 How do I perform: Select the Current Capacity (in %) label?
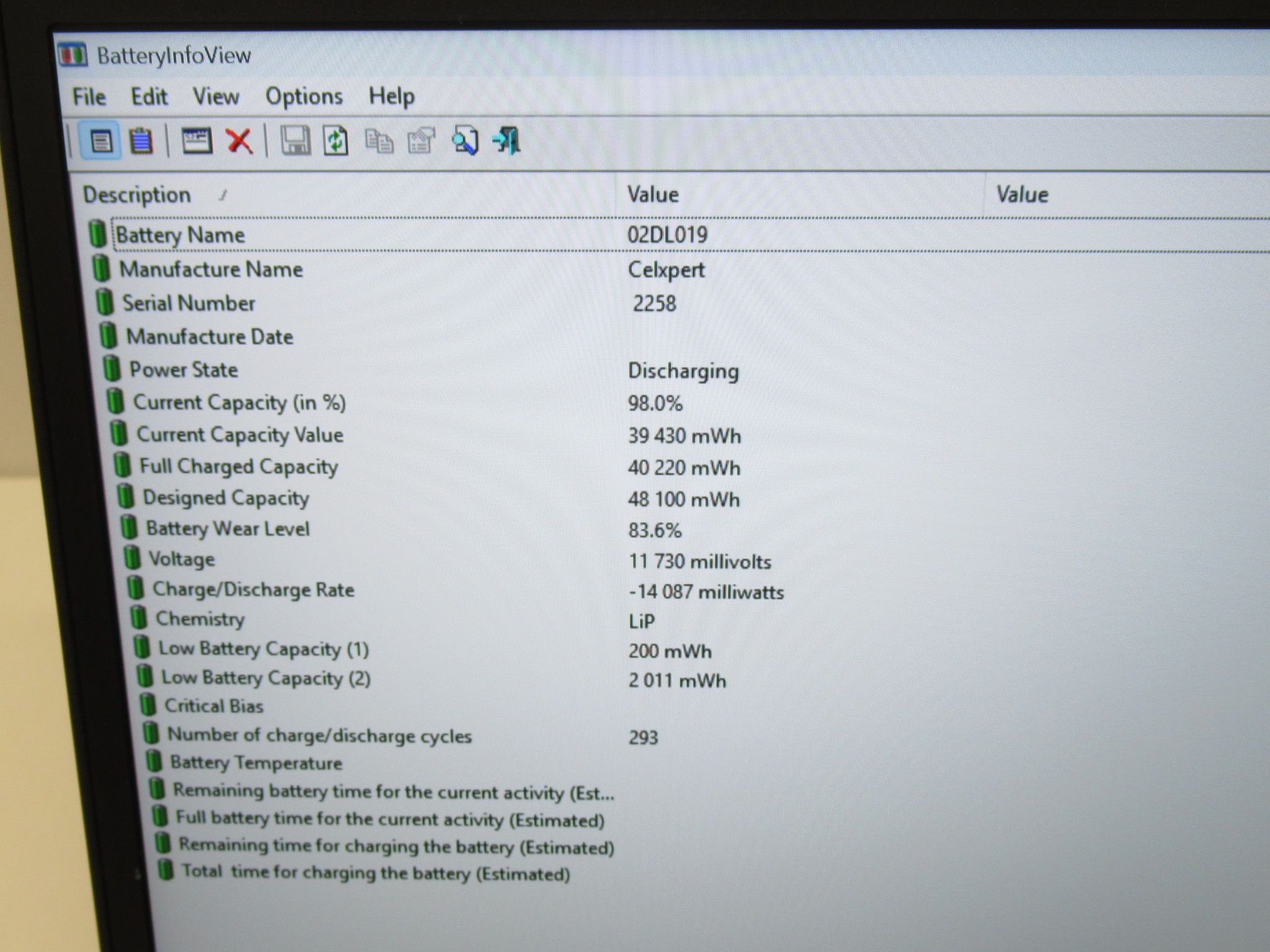[x=239, y=403]
